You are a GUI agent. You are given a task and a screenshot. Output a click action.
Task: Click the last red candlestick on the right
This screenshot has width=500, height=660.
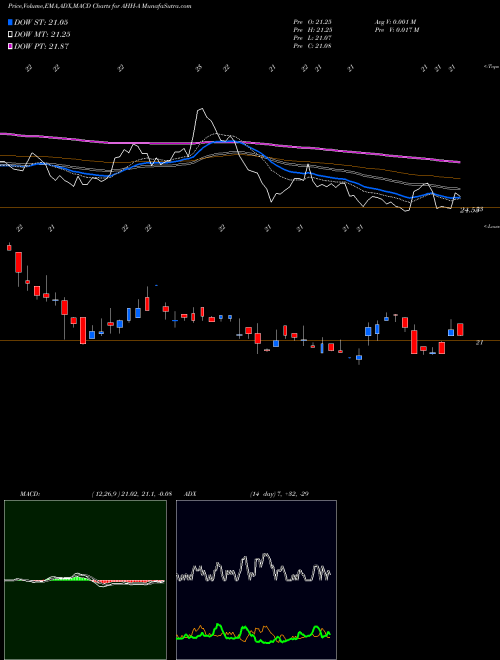pos(460,330)
